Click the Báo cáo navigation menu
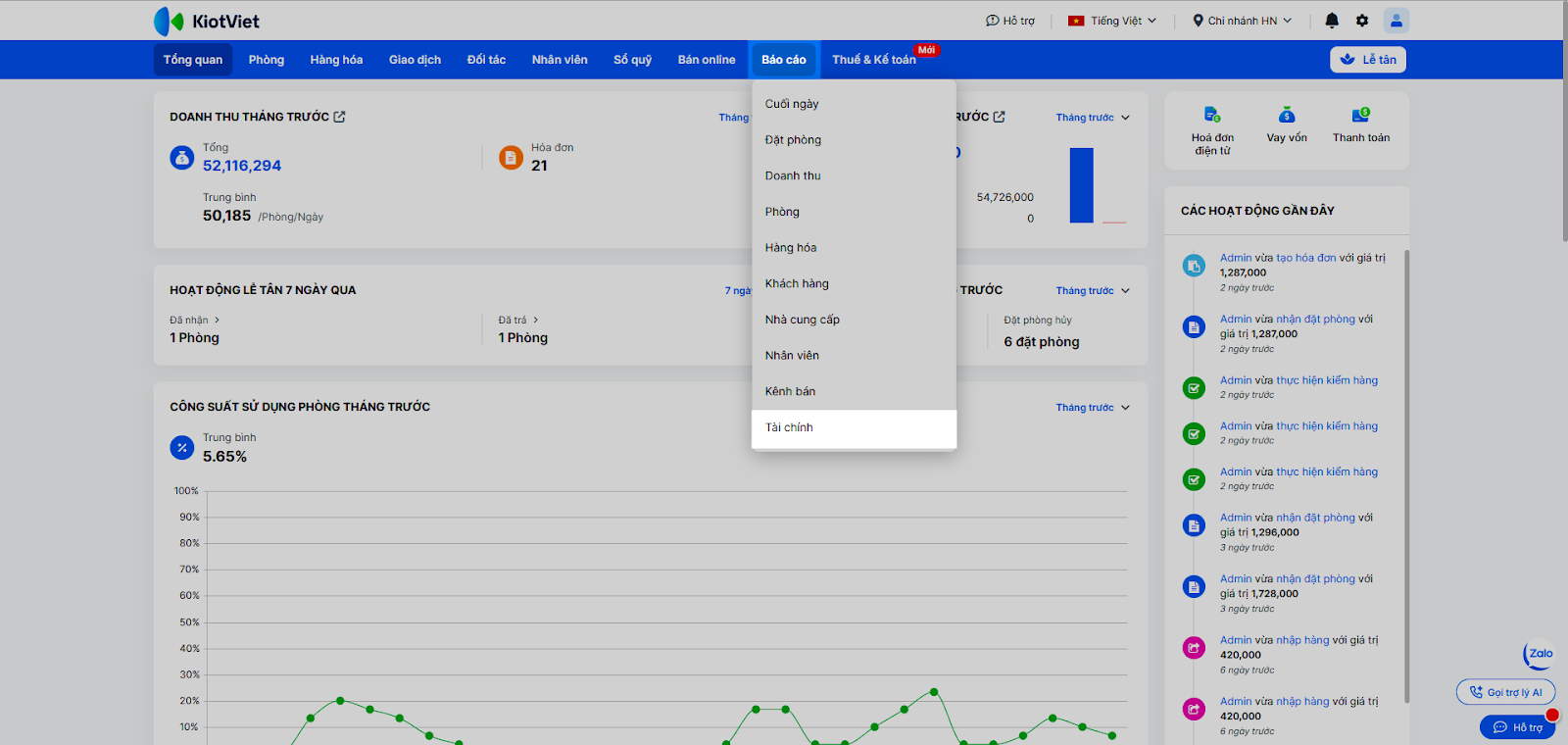Image resolution: width=1568 pixels, height=745 pixels. (784, 60)
